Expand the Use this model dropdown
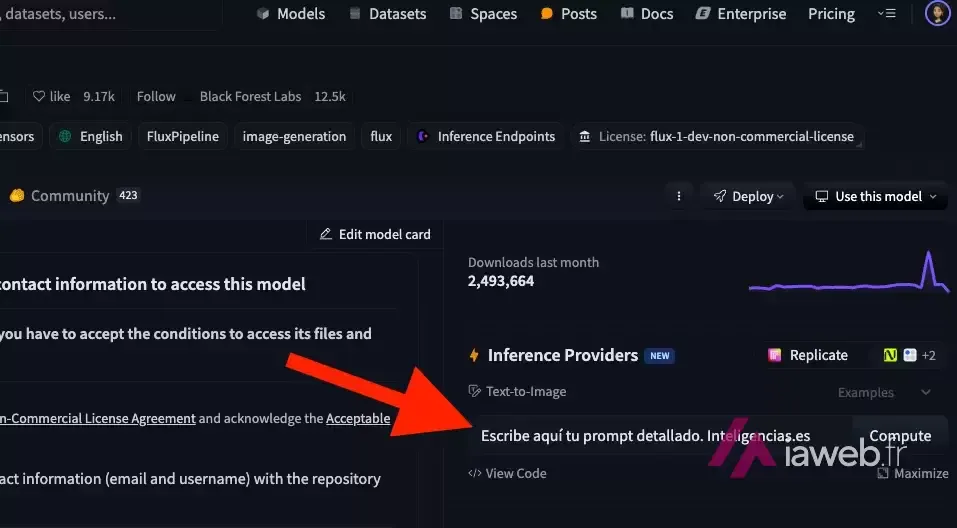Image resolution: width=957 pixels, height=528 pixels. (876, 196)
